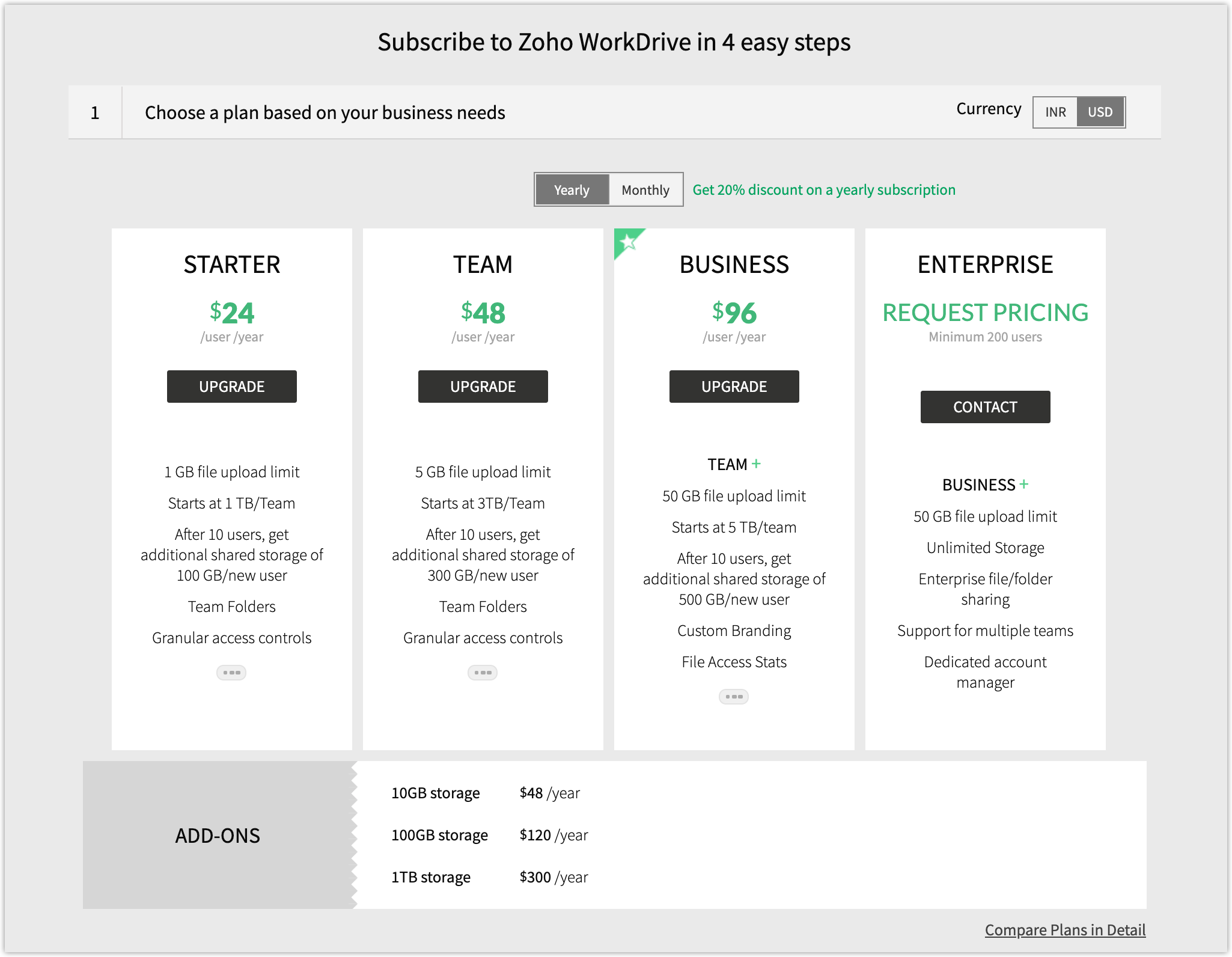Expand more features under Team plan
The image size is (1232, 957).
(x=483, y=672)
